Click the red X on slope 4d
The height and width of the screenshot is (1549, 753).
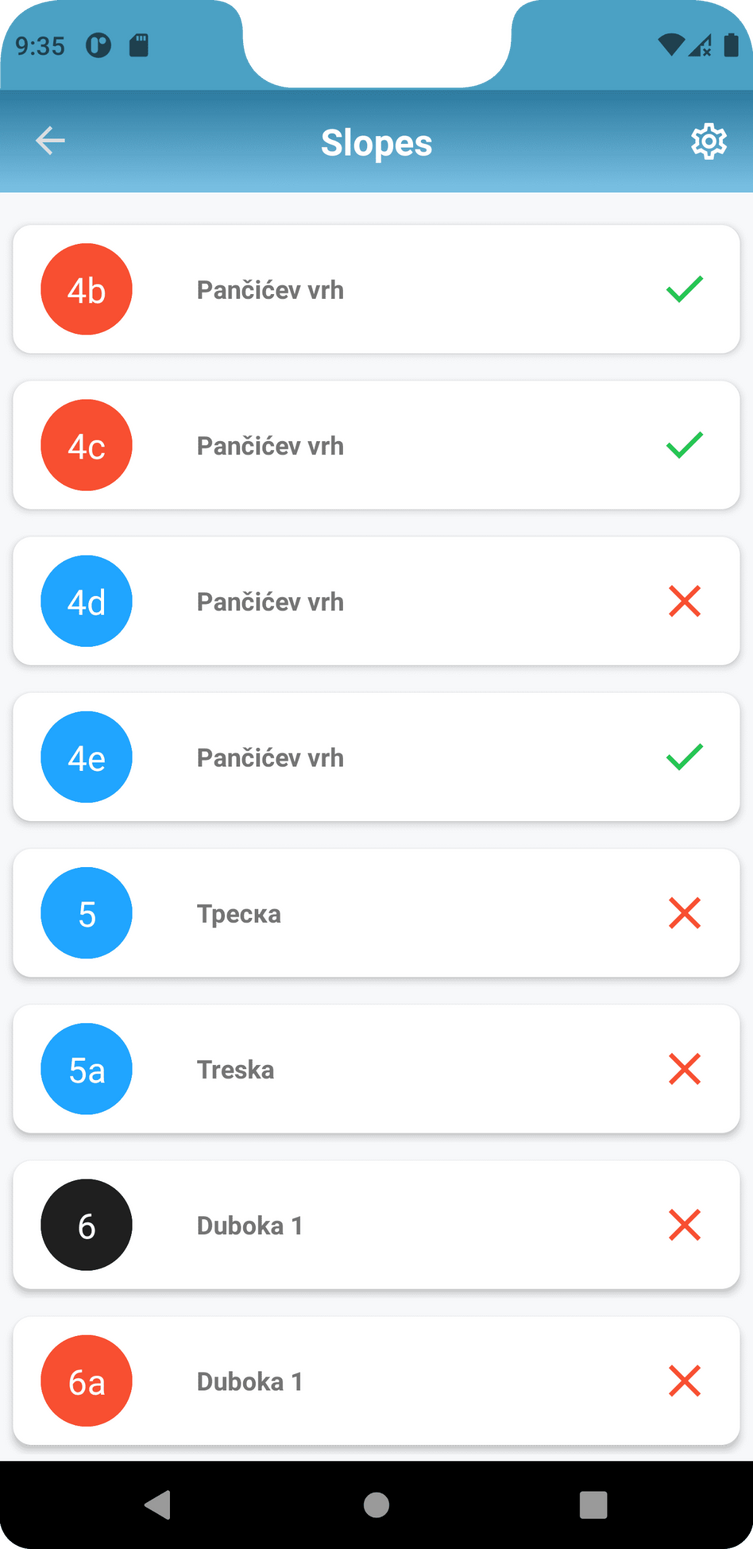pyautogui.click(x=684, y=601)
